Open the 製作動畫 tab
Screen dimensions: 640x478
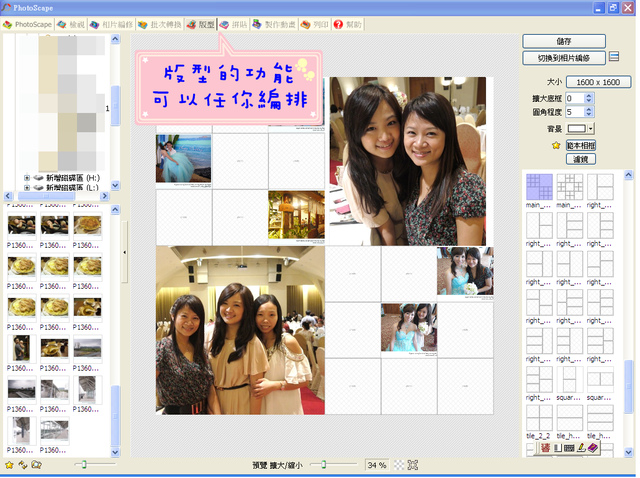[274, 24]
